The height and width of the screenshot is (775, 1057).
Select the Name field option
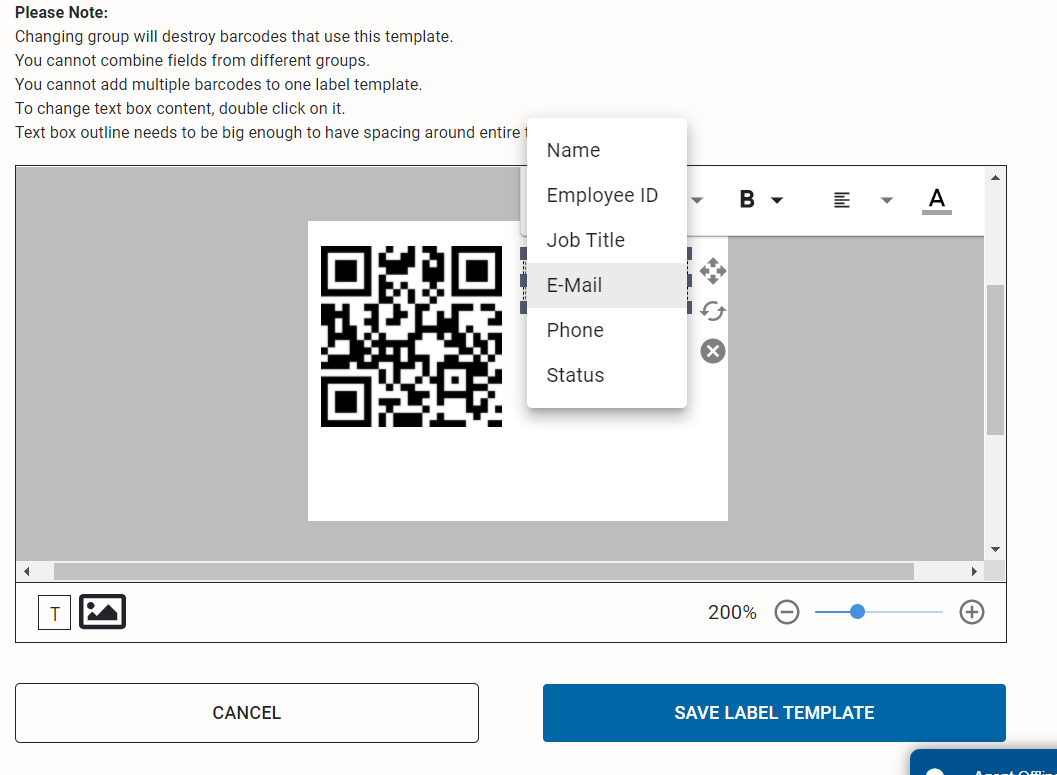pyautogui.click(x=607, y=150)
